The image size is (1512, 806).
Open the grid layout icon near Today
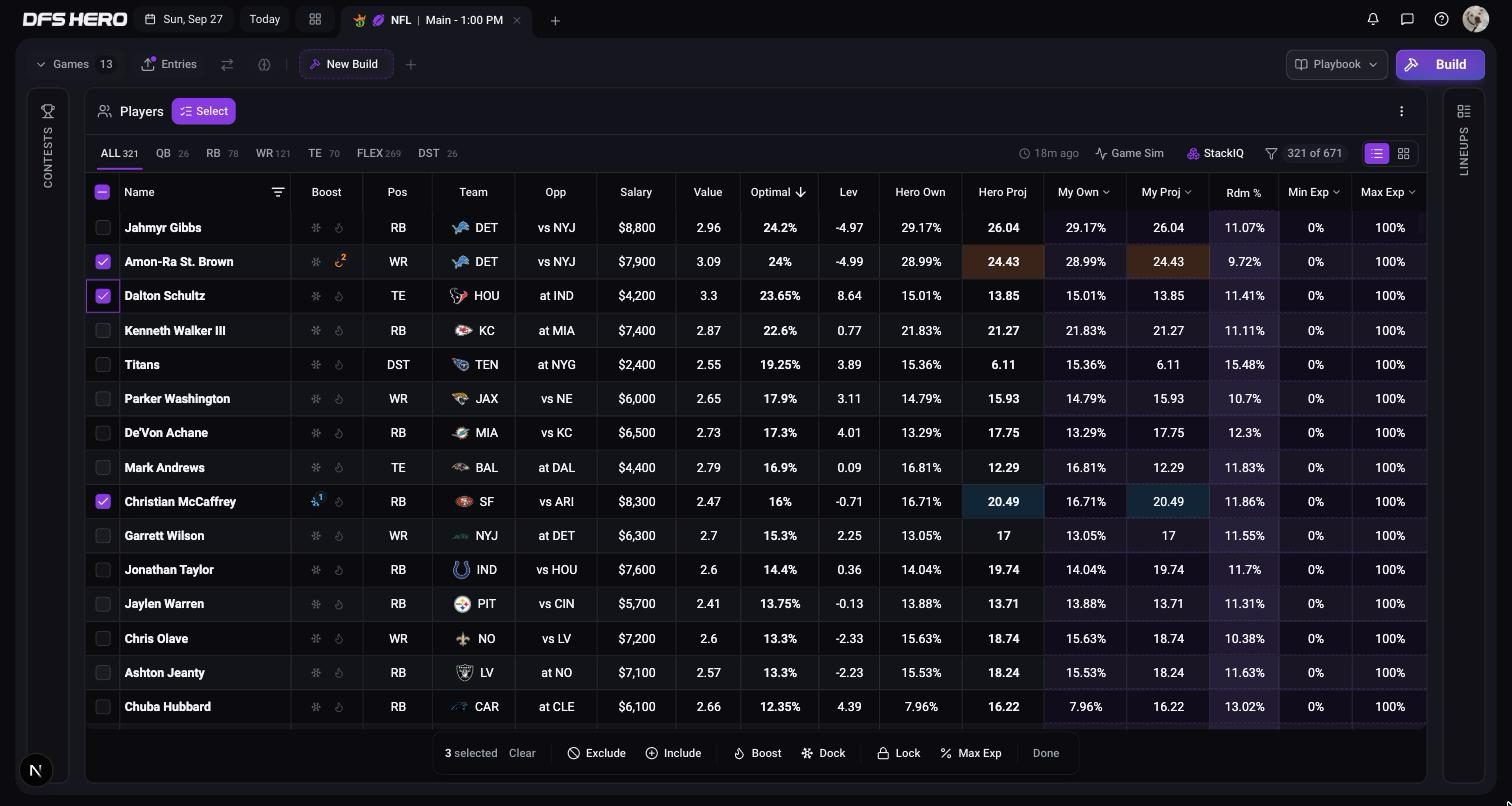coord(315,19)
